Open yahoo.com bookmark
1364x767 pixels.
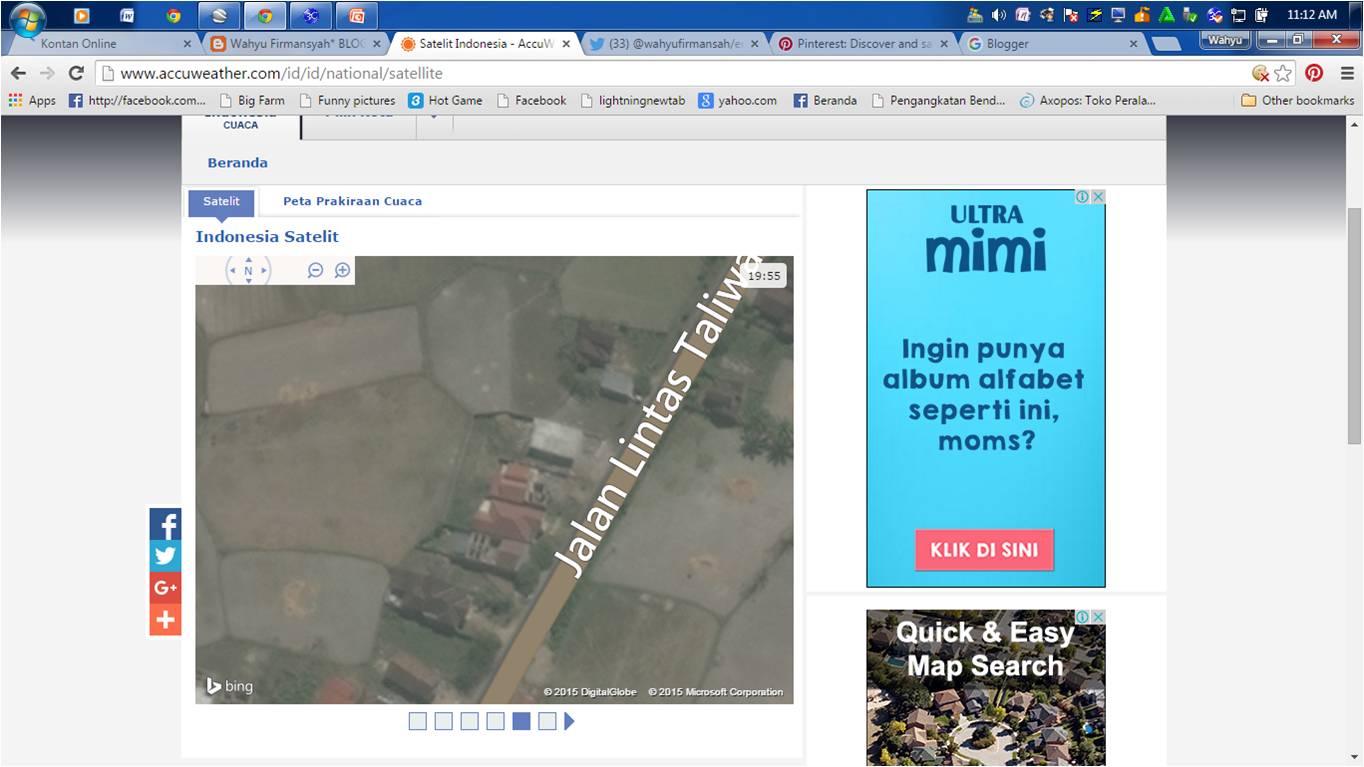coord(738,100)
